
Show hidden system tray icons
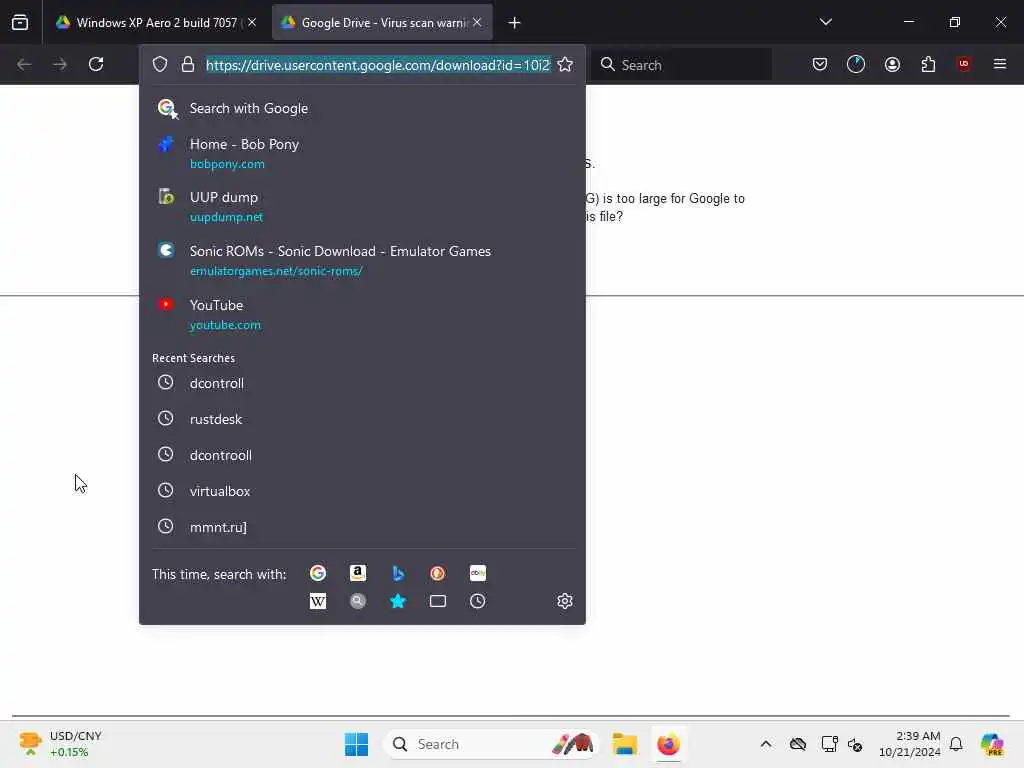[x=766, y=744]
